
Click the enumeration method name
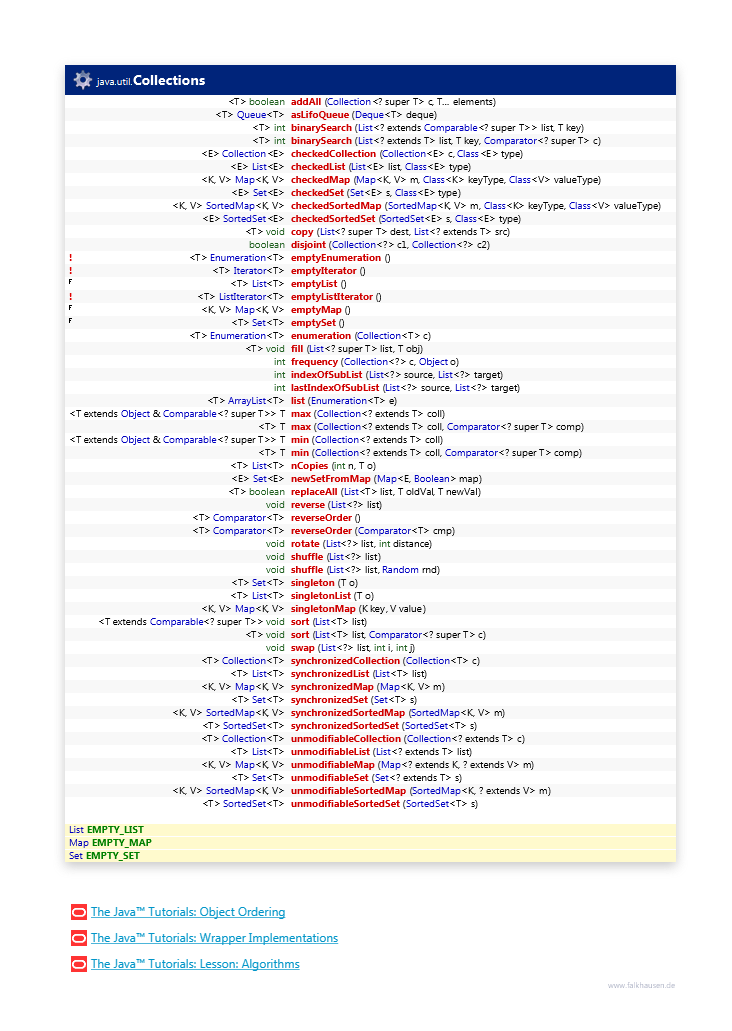point(321,336)
